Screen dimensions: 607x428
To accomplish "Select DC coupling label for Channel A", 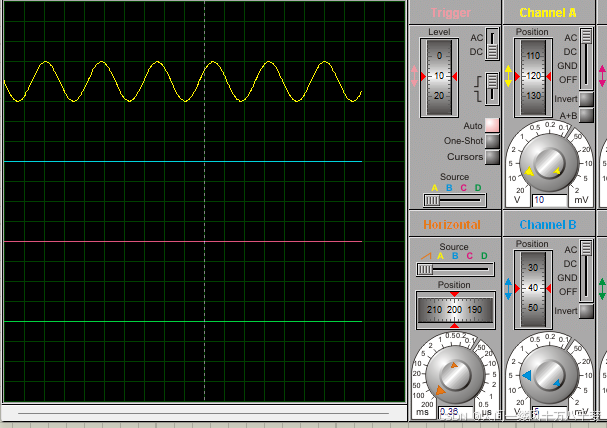I will coord(570,51).
